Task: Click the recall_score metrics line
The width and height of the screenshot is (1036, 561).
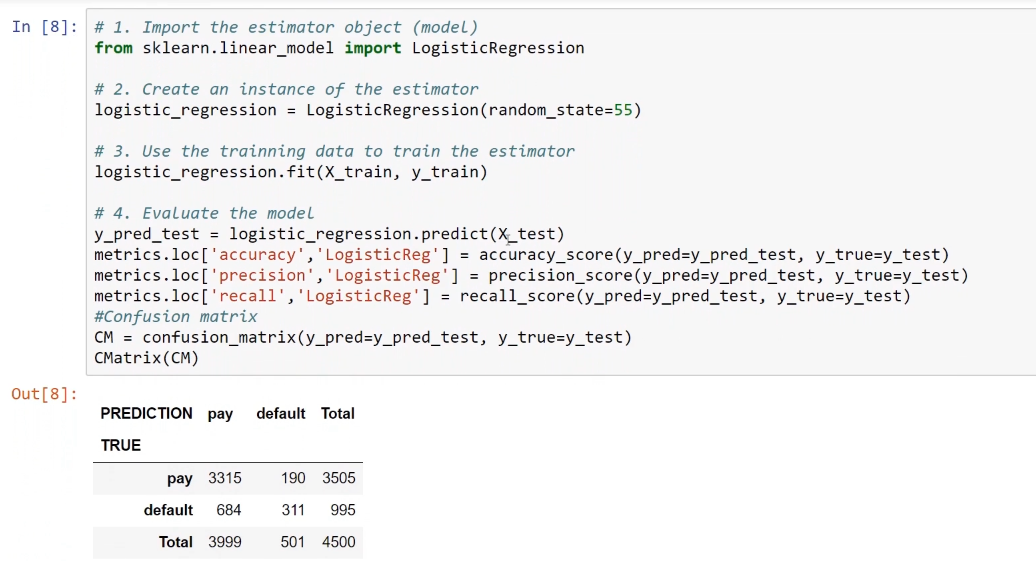Action: [x=502, y=296]
